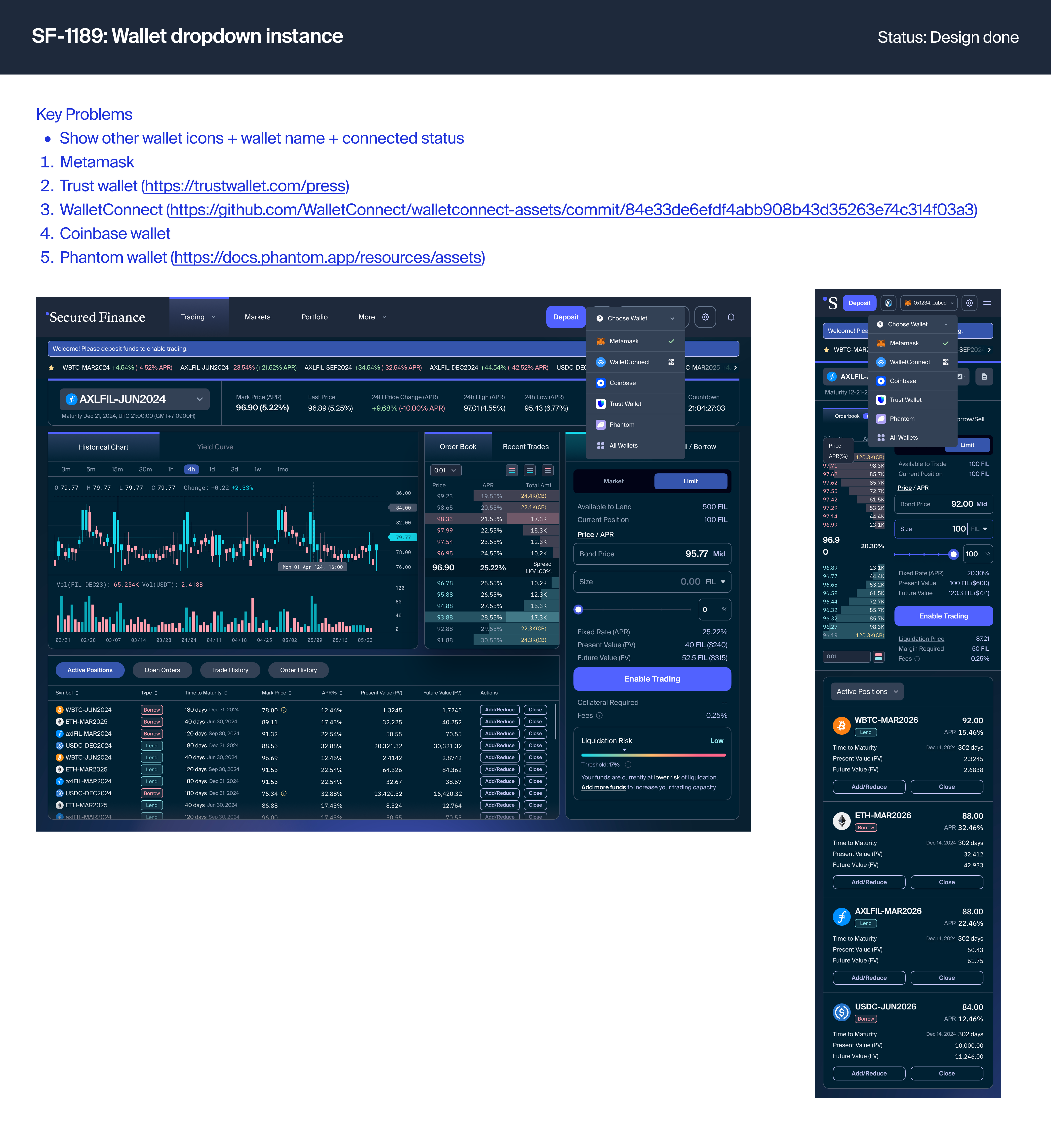Open AXLFIL-JUN2024 market selector dropdown
This screenshot has height=1148, width=1051.
[x=134, y=399]
